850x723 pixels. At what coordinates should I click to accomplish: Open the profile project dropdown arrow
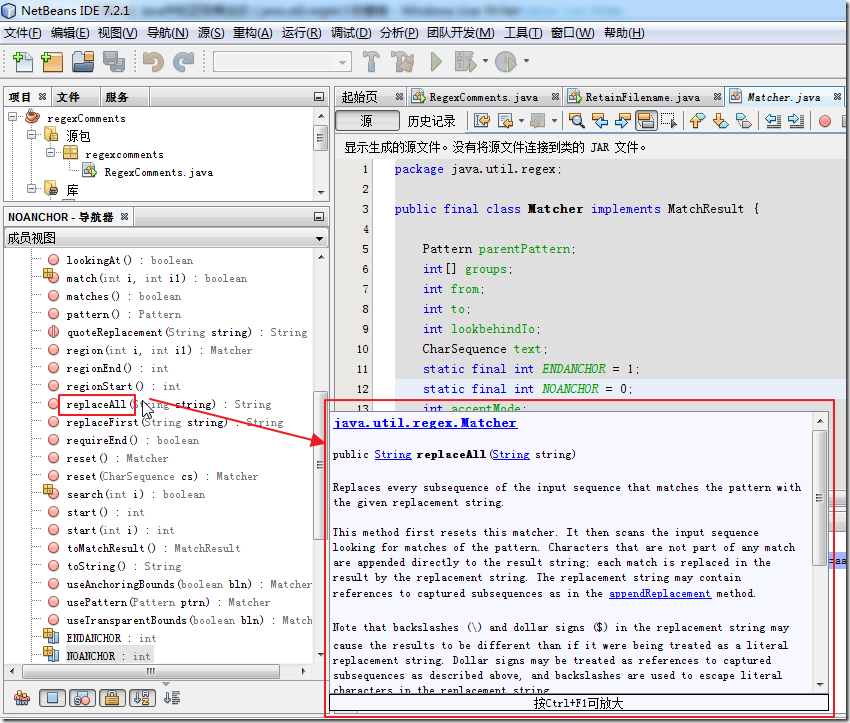[526, 61]
